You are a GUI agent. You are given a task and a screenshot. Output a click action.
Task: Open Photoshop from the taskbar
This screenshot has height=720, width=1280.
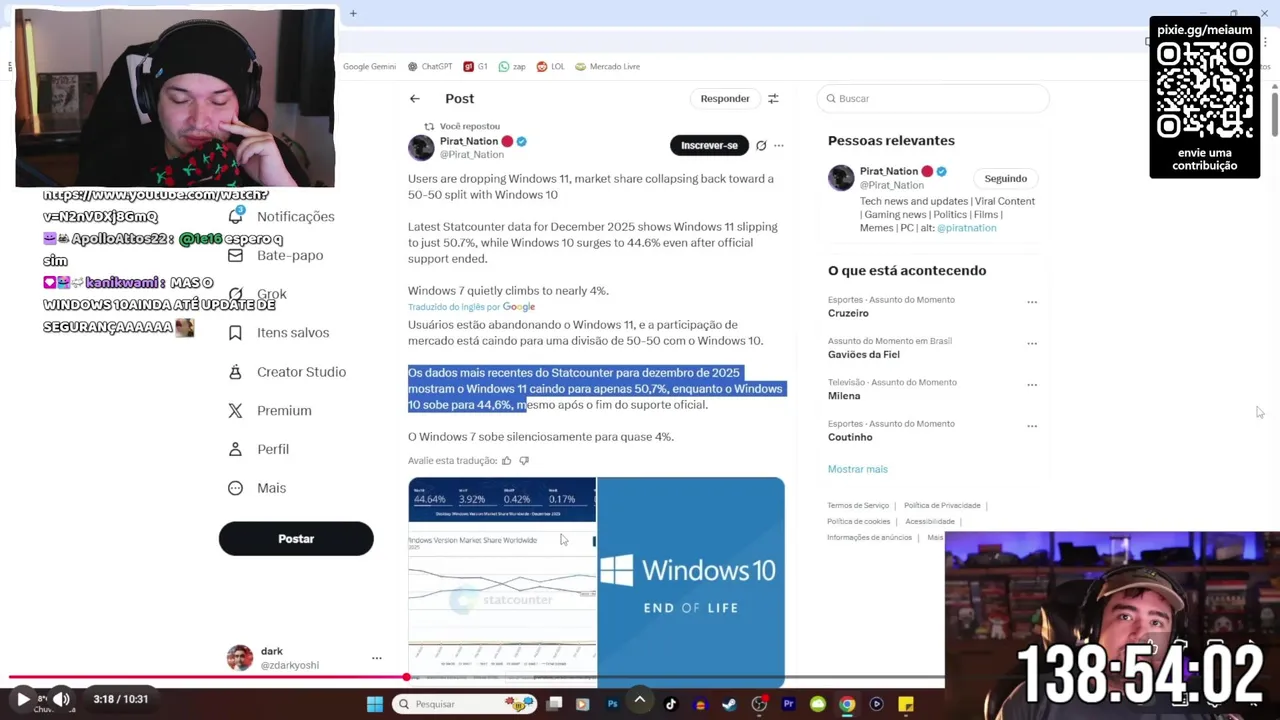click(x=612, y=704)
